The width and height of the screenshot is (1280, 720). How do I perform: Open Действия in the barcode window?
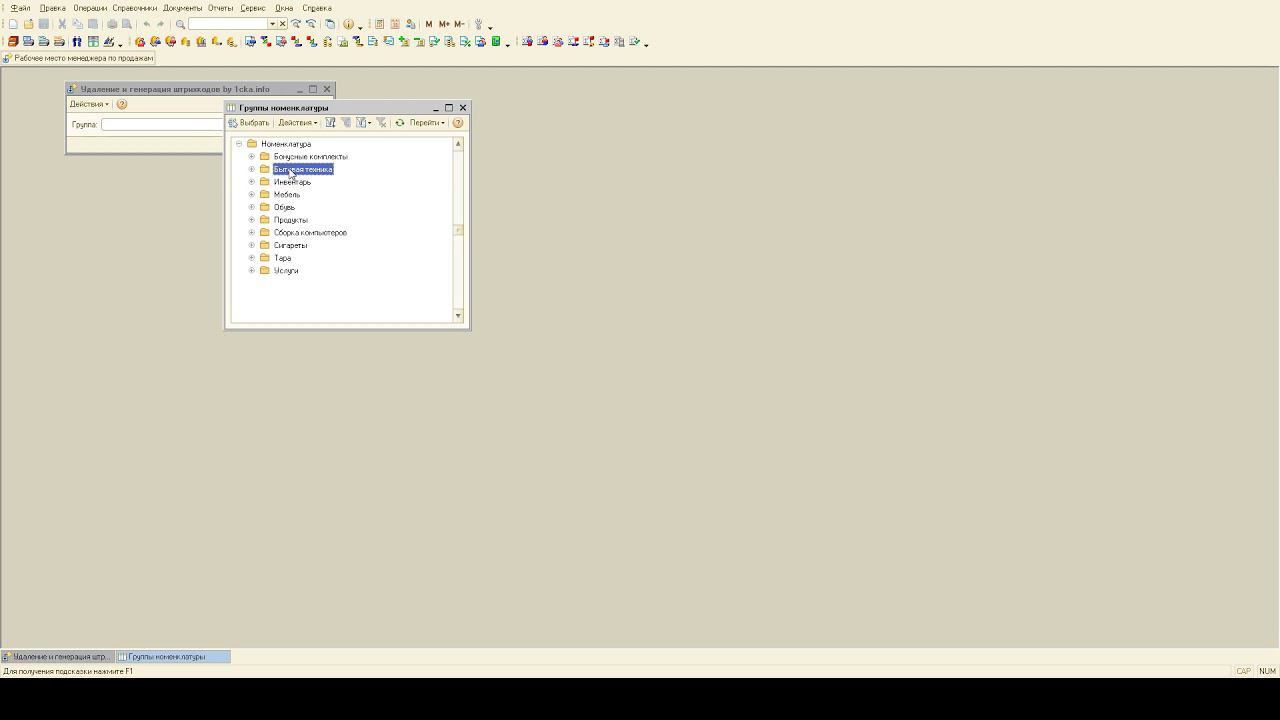pyautogui.click(x=89, y=104)
